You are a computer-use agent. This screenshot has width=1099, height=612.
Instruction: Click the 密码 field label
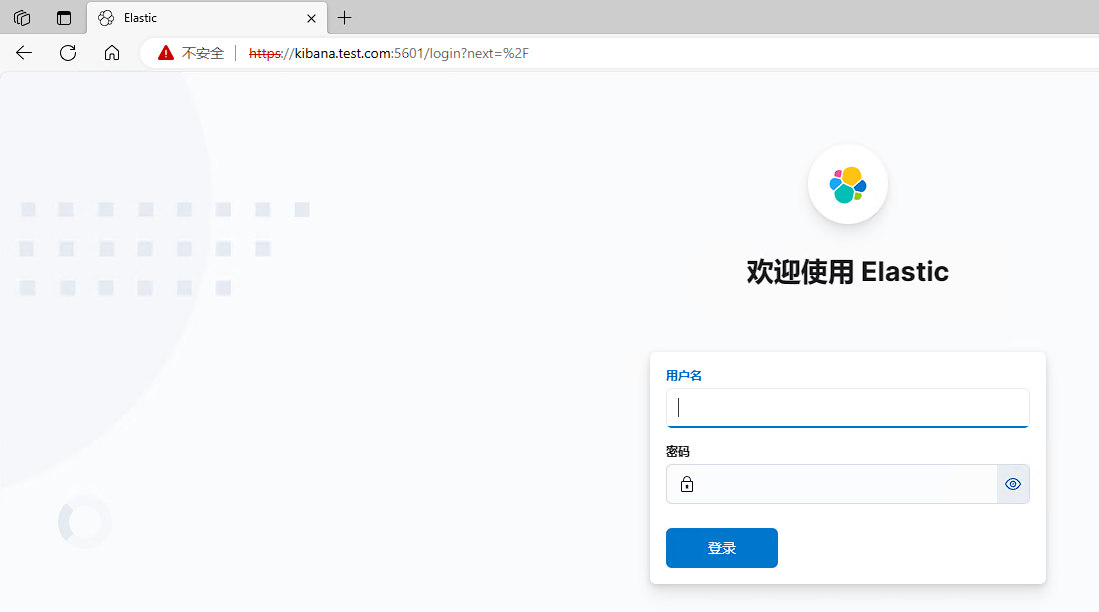678,451
